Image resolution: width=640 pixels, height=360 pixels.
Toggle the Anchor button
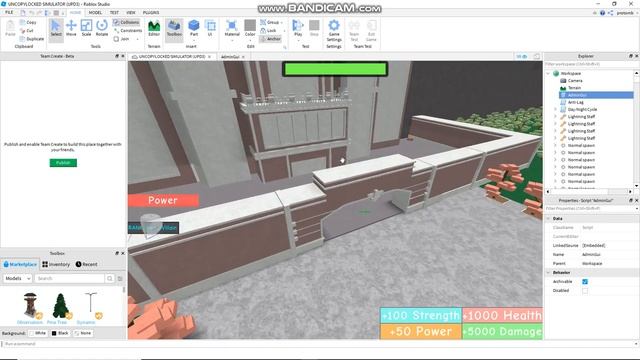[x=270, y=39]
